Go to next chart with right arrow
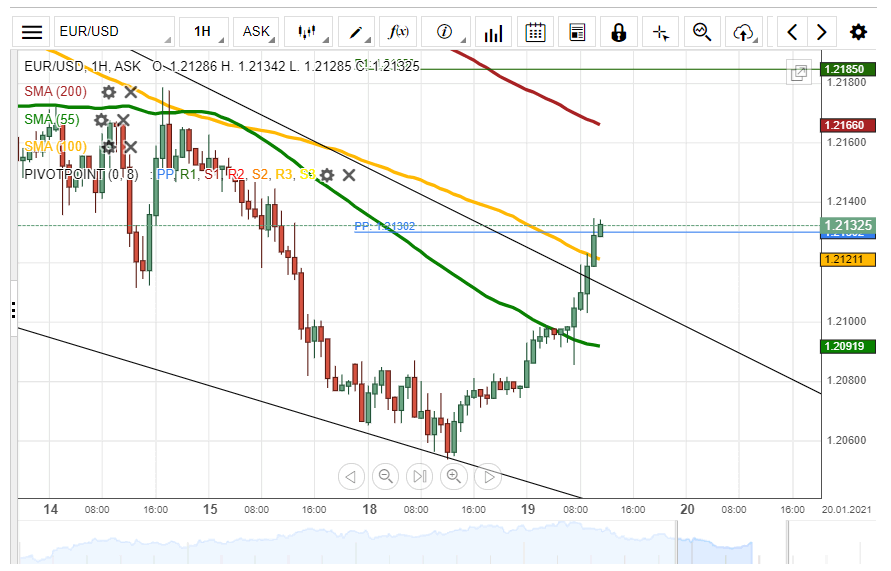Viewport: 891px width, 571px height. tap(821, 32)
